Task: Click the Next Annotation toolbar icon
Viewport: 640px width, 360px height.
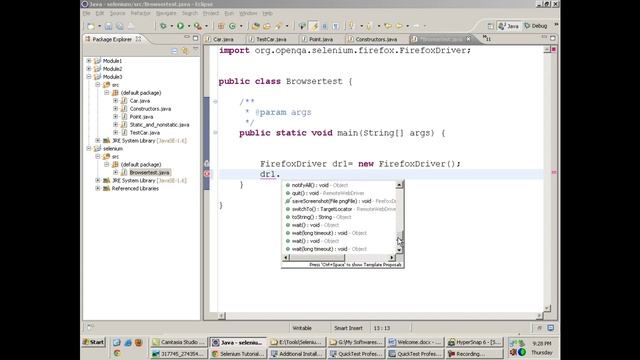Action: tap(352, 26)
